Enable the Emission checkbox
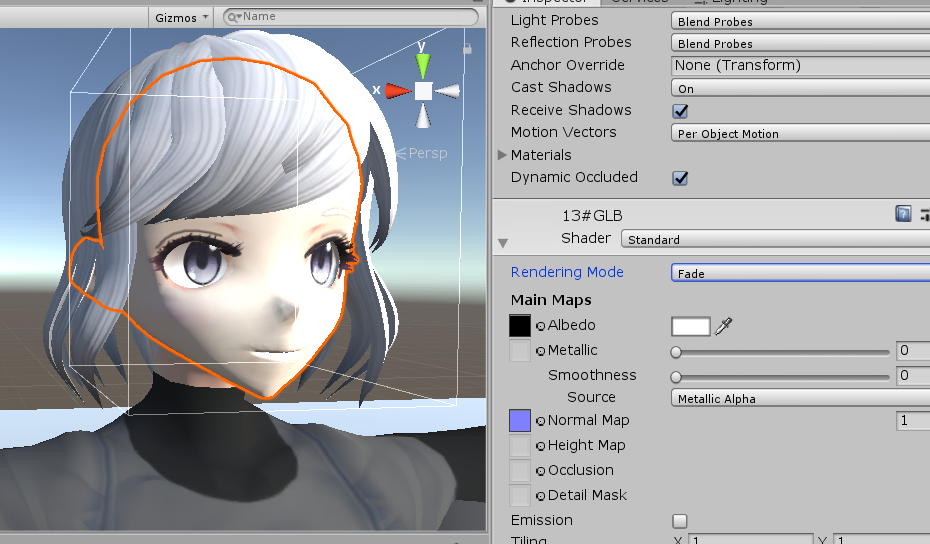 click(x=680, y=521)
